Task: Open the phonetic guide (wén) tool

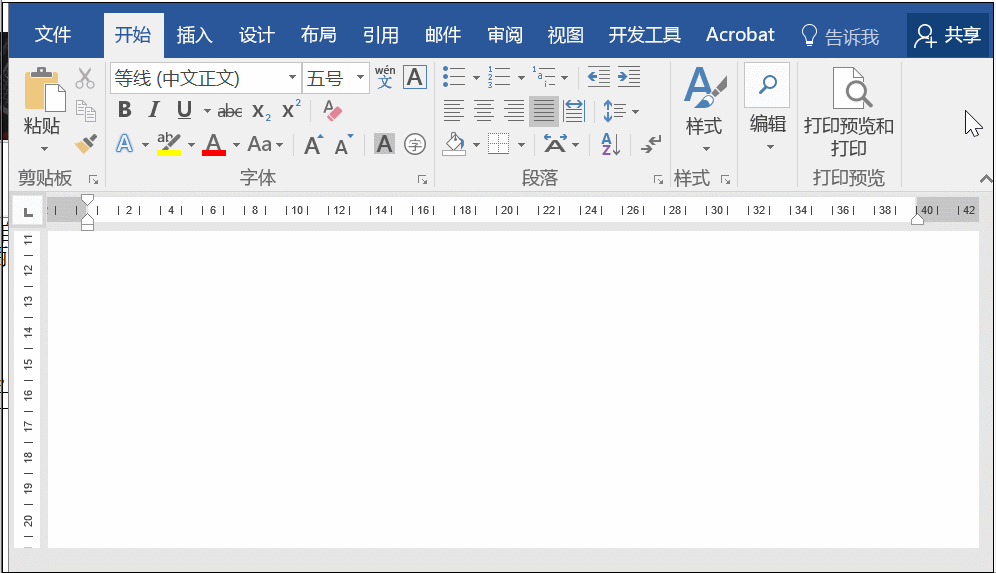Action: pos(385,77)
